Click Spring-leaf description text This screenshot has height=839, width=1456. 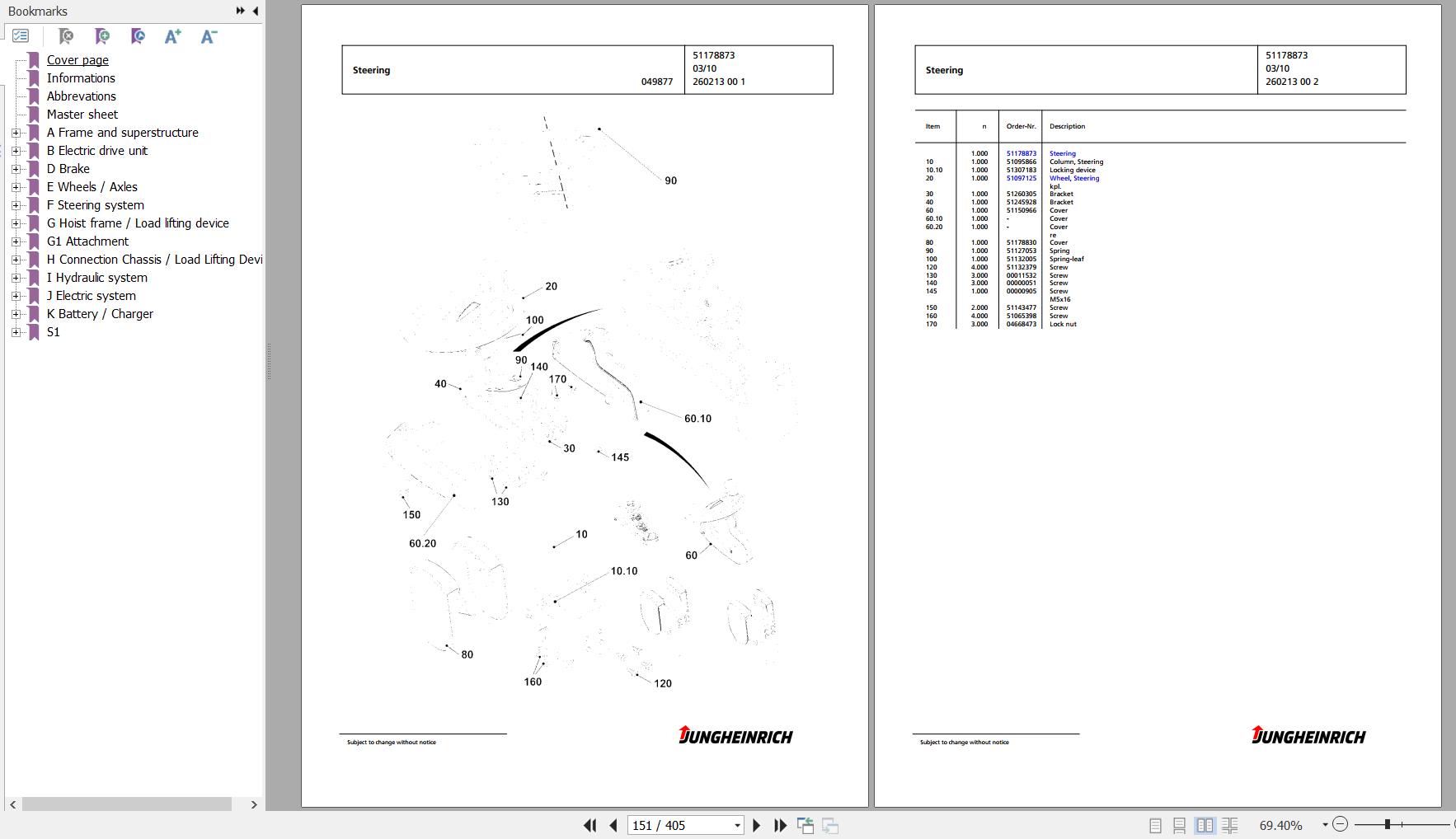click(x=1066, y=259)
